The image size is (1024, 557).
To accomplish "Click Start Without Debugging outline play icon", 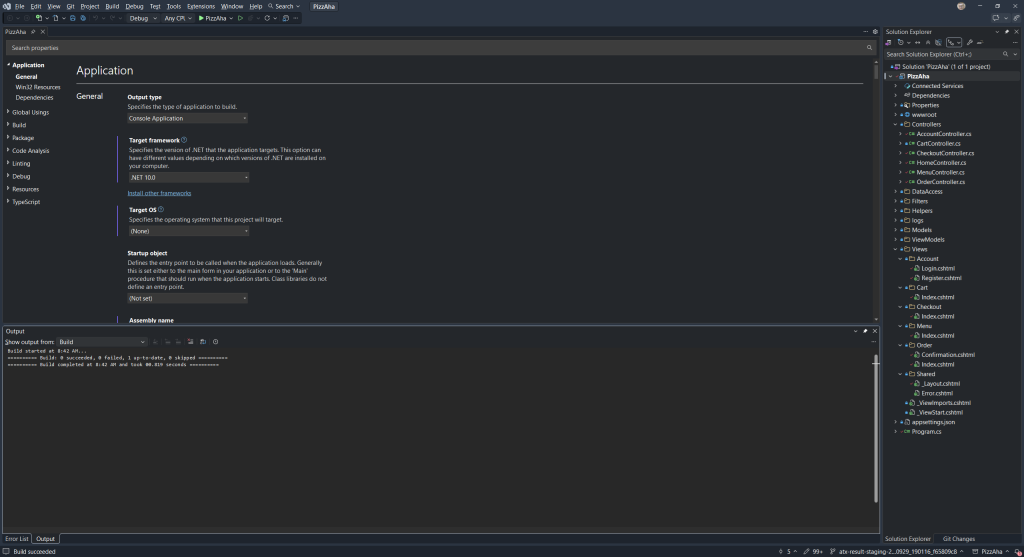I will pyautogui.click(x=240, y=18).
